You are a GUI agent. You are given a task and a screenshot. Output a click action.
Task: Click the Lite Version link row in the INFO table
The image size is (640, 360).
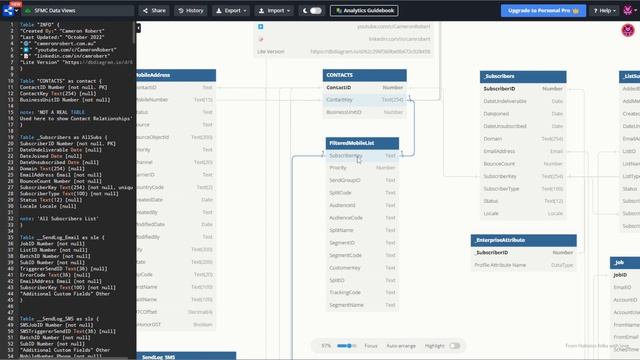coord(344,52)
